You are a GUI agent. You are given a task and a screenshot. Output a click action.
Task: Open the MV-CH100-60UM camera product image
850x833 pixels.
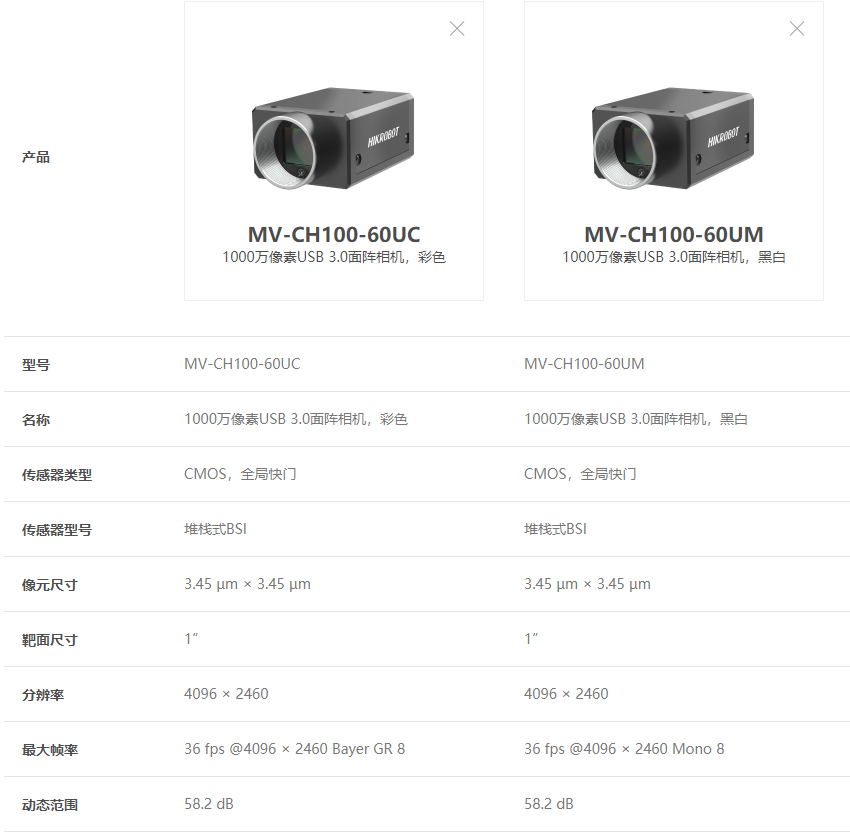point(673,138)
